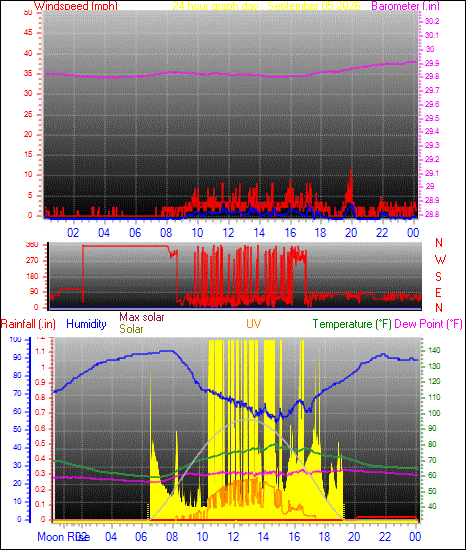Click the 270 degree wind direction value
Image resolution: width=466 pixels, height=550 pixels.
(32, 261)
